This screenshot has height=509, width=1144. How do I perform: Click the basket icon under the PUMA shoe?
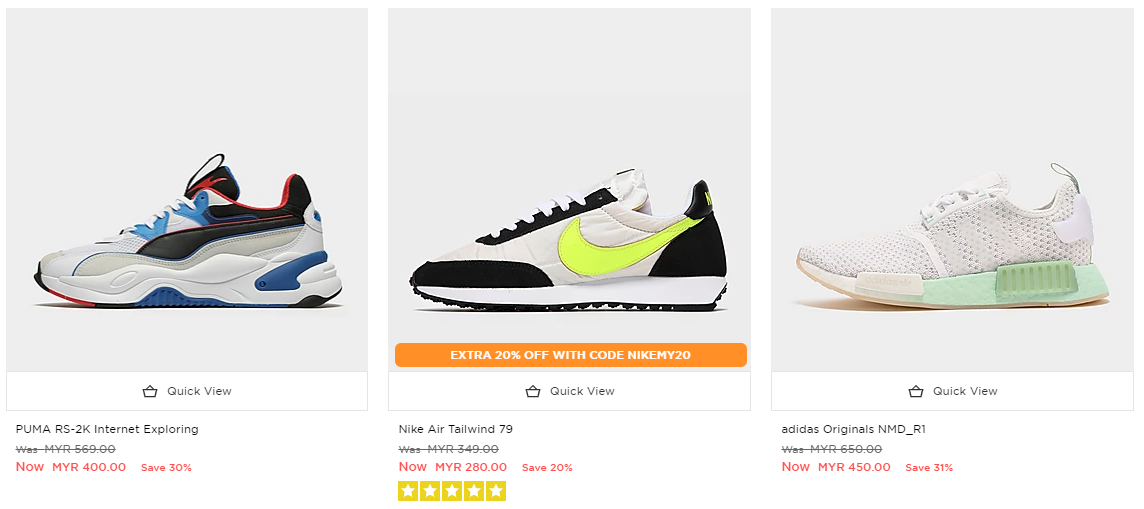click(150, 391)
